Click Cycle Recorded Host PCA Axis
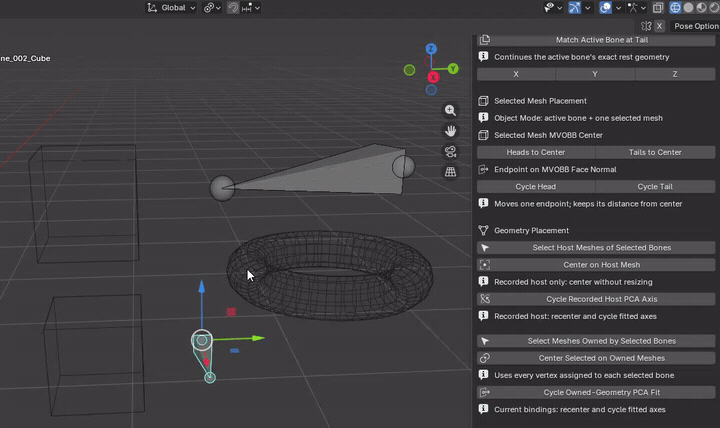This screenshot has width=720, height=428. 596,299
